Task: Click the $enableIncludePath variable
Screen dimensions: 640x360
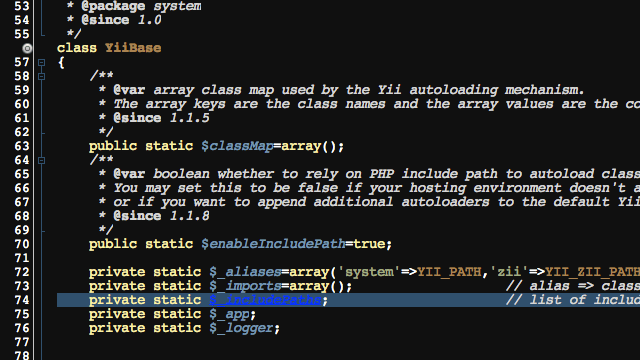Action: pyautogui.click(x=273, y=244)
